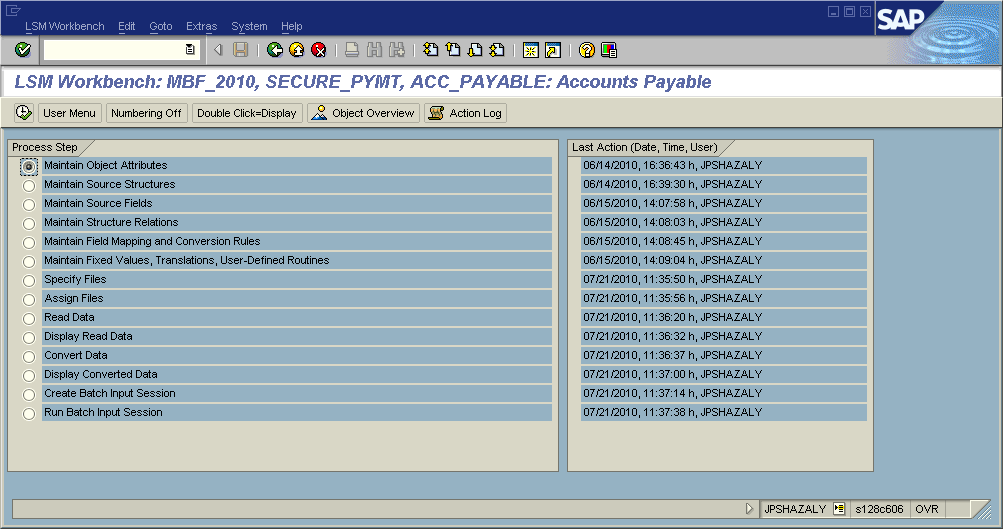
Task: Click the Find binoculars icon
Action: coord(374,50)
